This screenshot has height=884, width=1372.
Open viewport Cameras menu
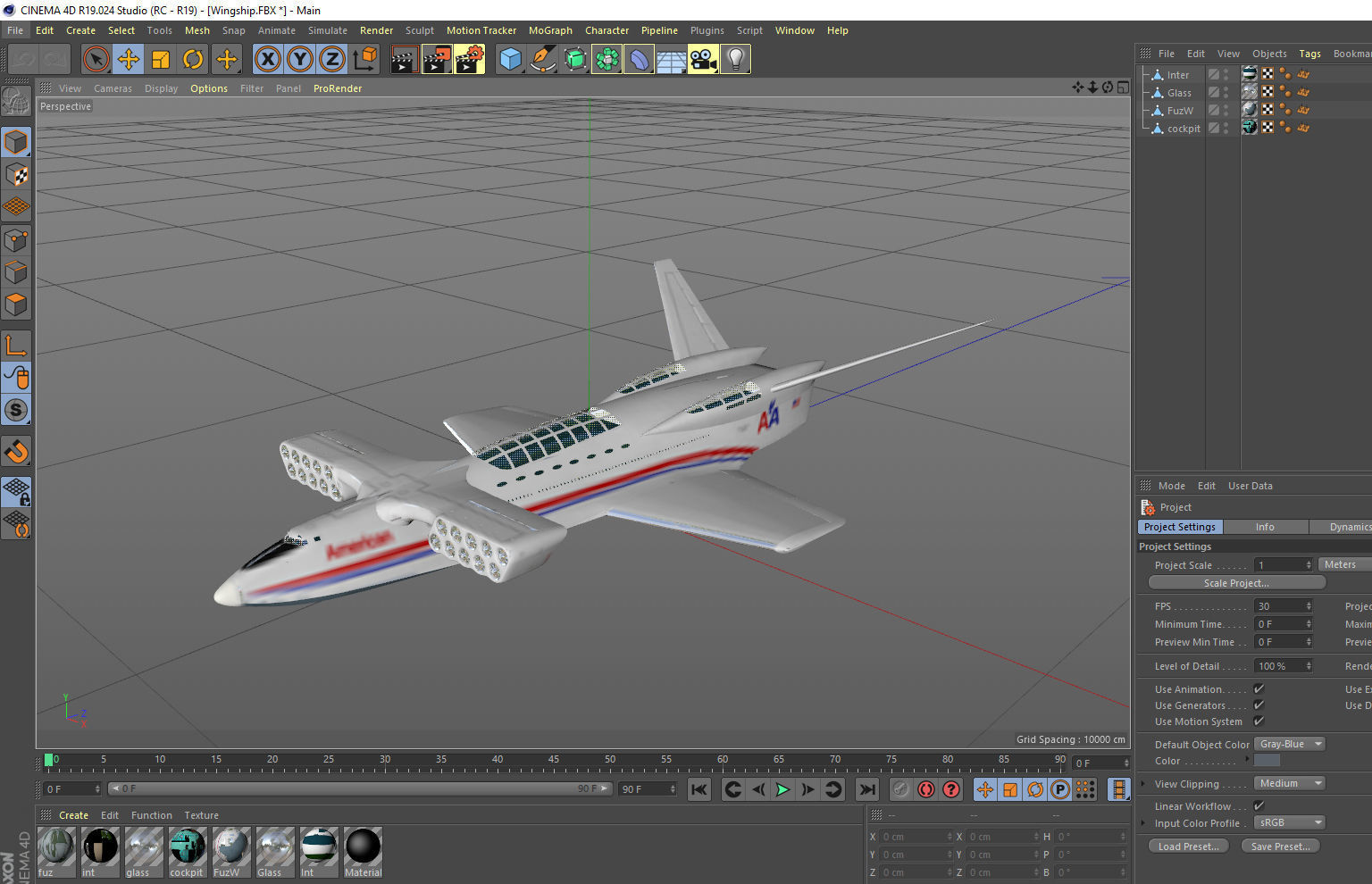click(113, 88)
